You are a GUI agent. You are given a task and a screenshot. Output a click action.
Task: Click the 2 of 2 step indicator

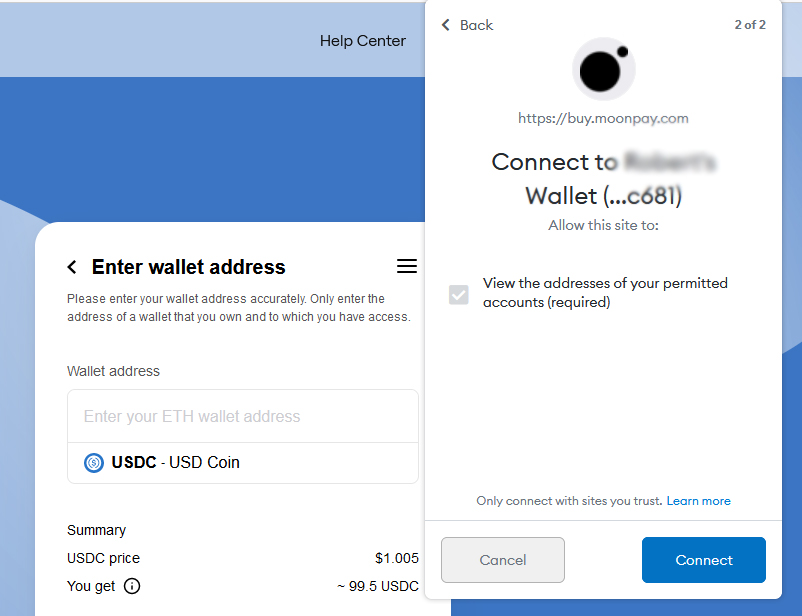click(x=750, y=25)
